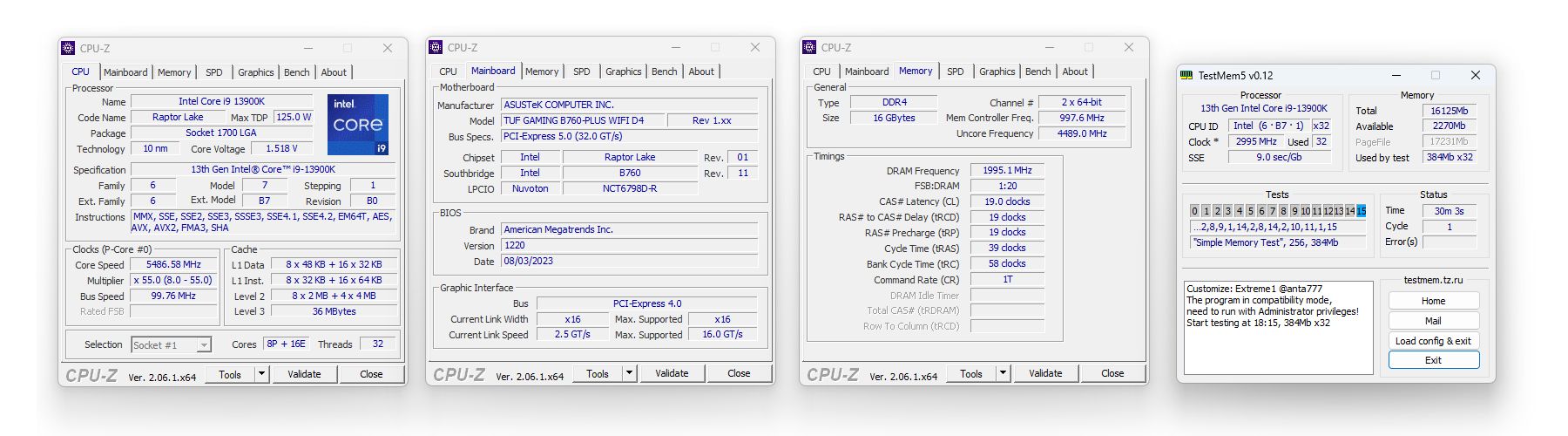Click Tools button in Memory window

point(971,373)
